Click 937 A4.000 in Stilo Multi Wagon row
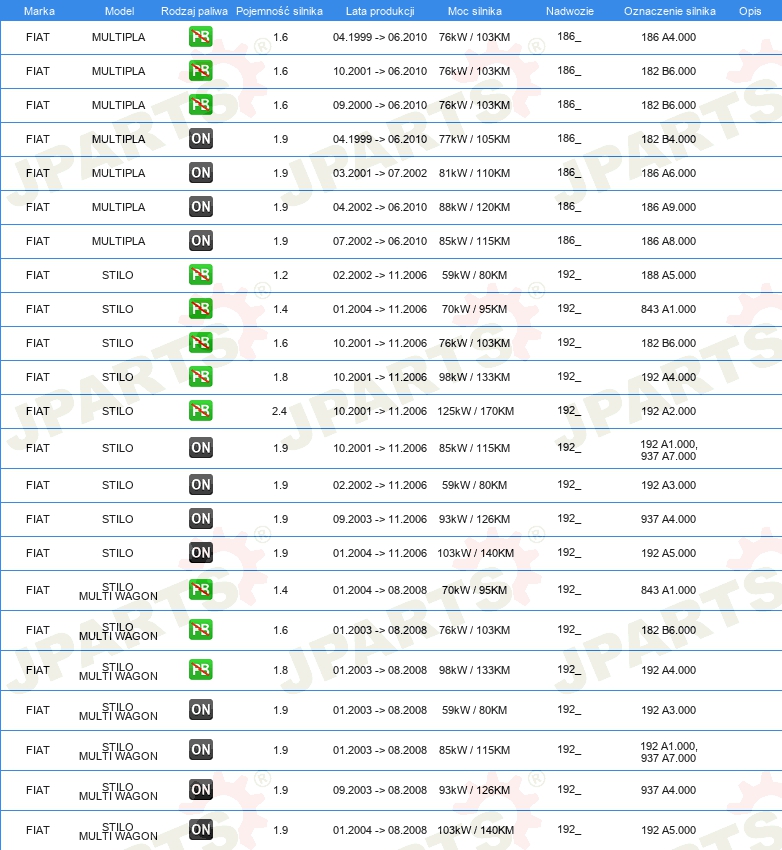This screenshot has height=850, width=782. (668, 790)
